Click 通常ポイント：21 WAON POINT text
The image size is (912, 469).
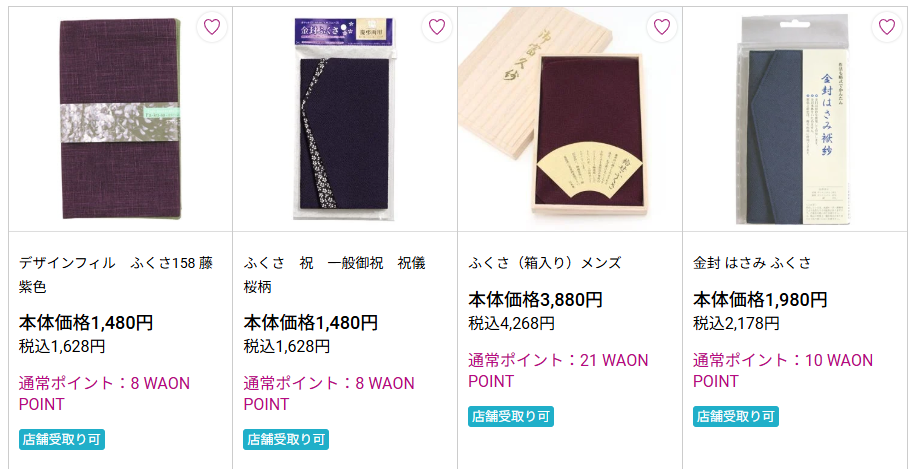558,371
